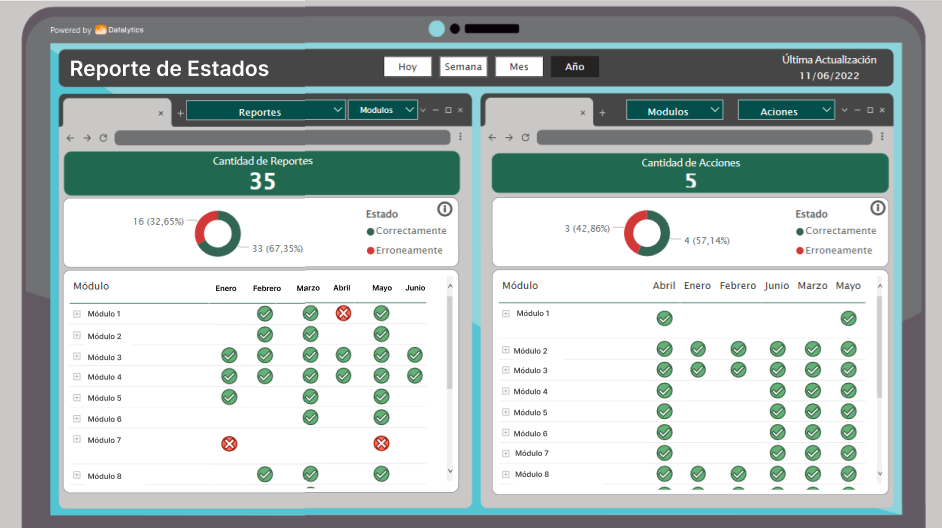This screenshot has height=528, width=942.
Task: Click the Hoy filter button
Action: click(x=408, y=67)
